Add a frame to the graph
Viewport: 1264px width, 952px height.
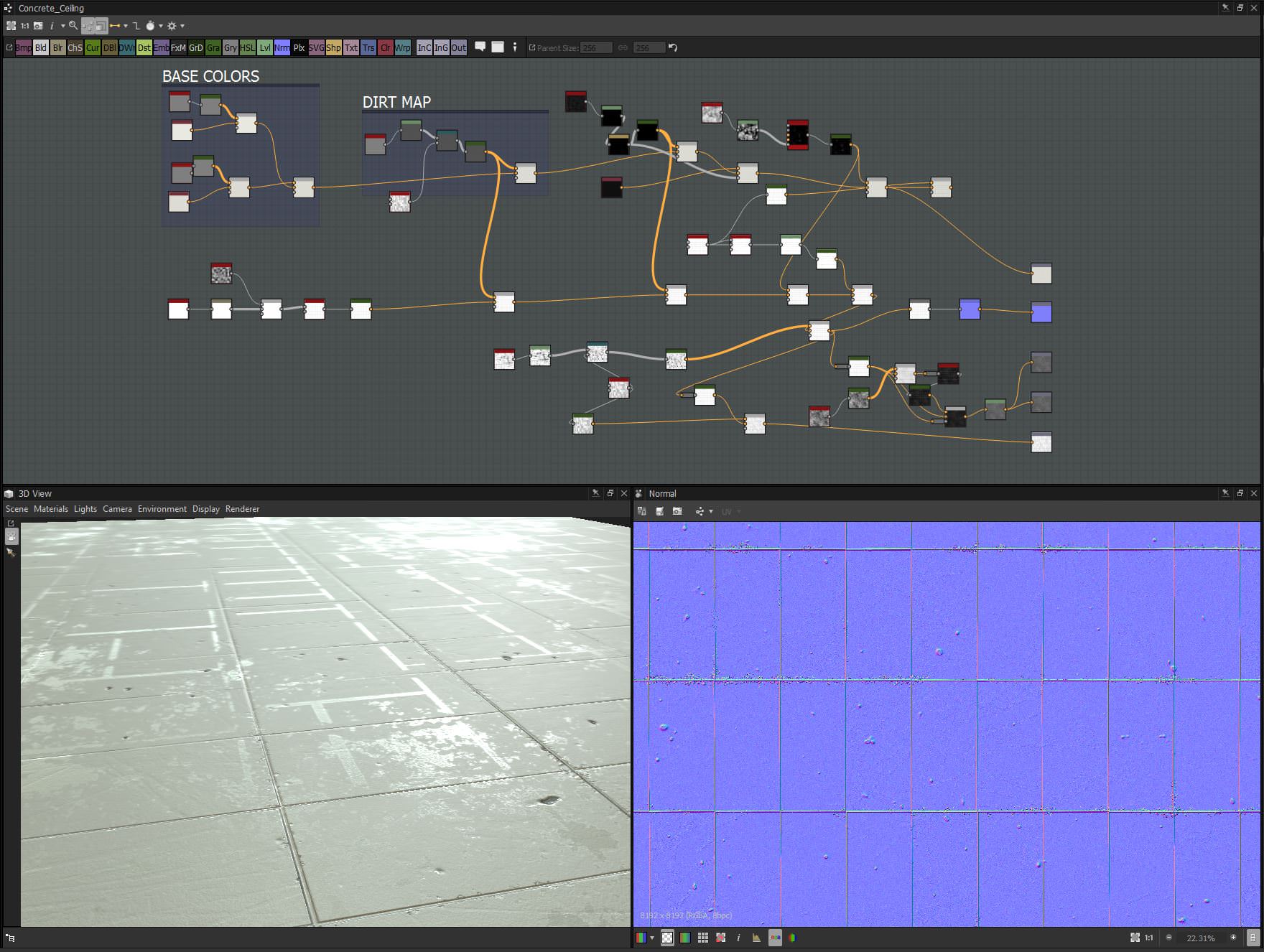click(498, 47)
